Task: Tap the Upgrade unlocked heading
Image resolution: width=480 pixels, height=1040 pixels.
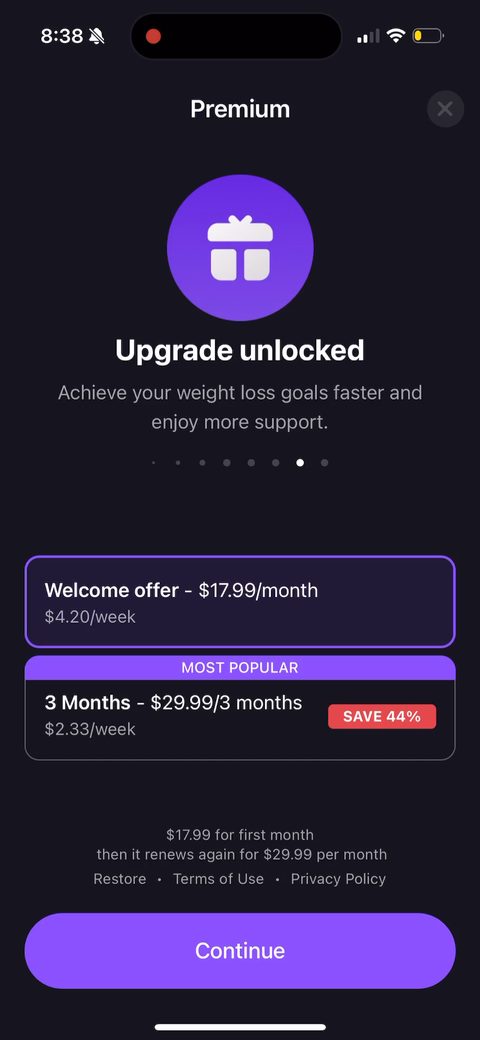Action: coord(240,350)
